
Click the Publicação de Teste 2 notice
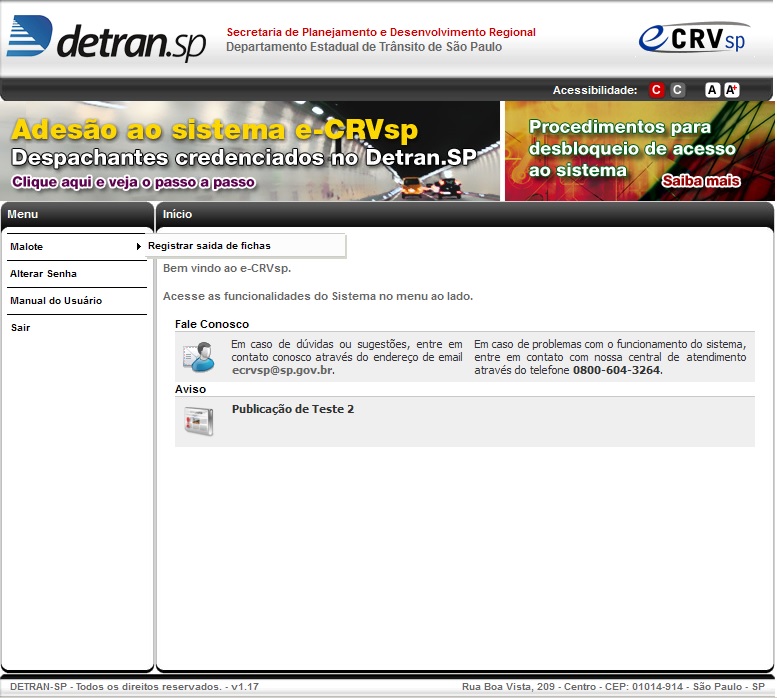coord(293,409)
